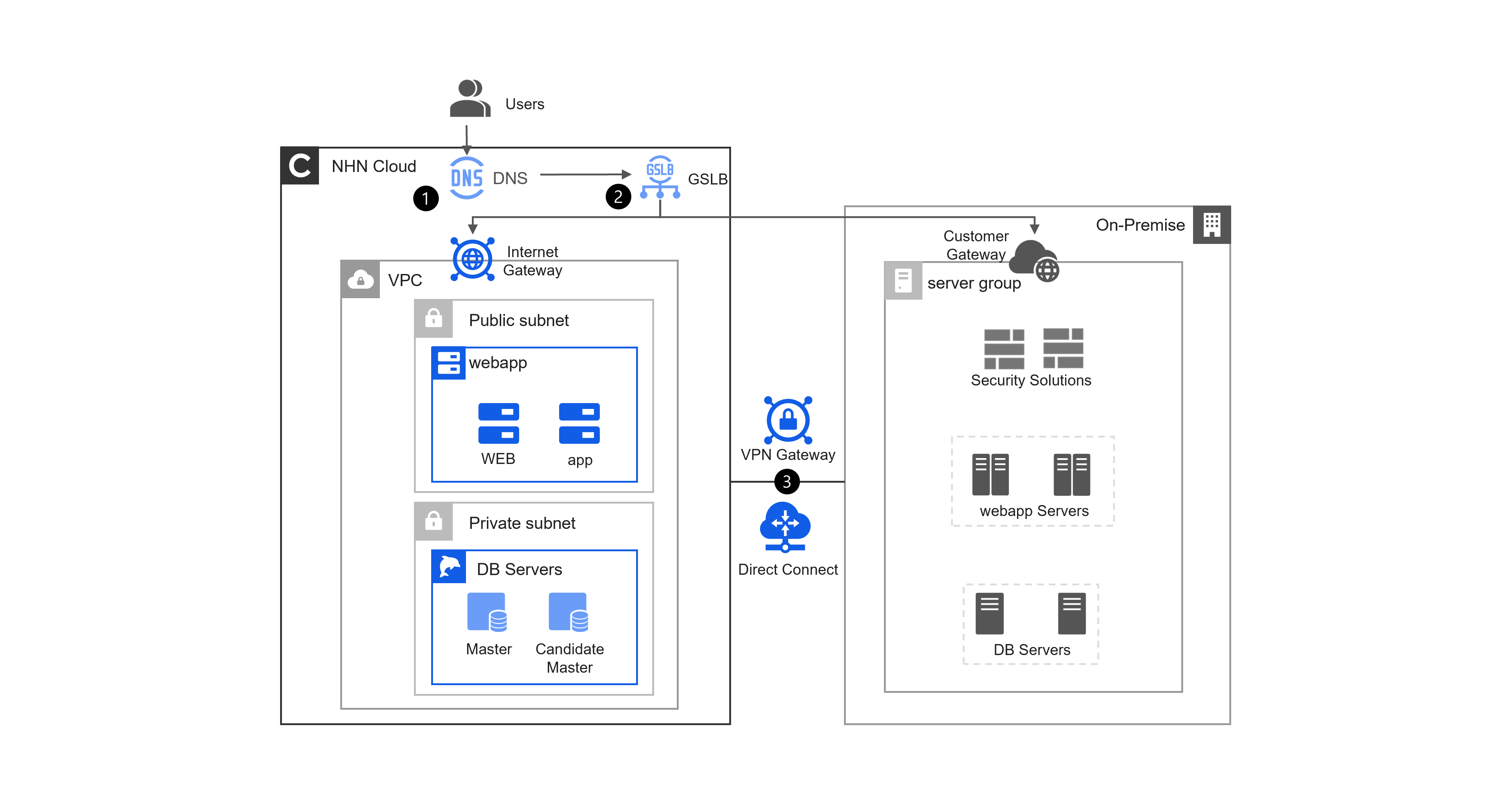The height and width of the screenshot is (797, 1512).
Task: Click the app server icon
Action: (x=579, y=423)
